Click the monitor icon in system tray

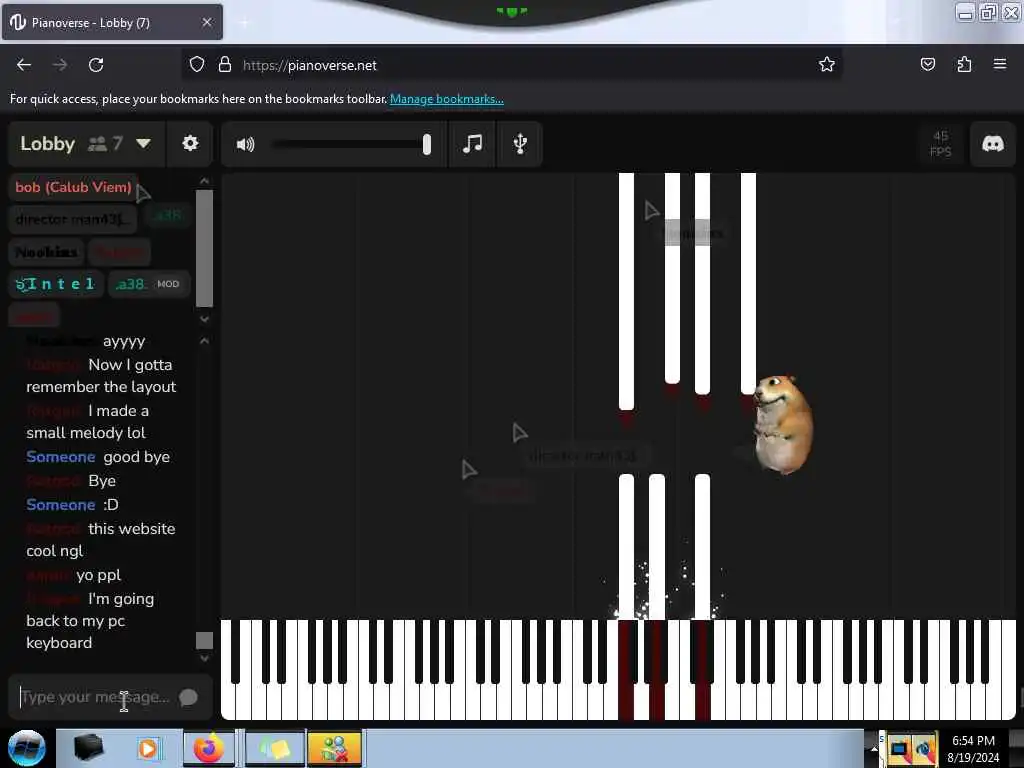coord(899,749)
